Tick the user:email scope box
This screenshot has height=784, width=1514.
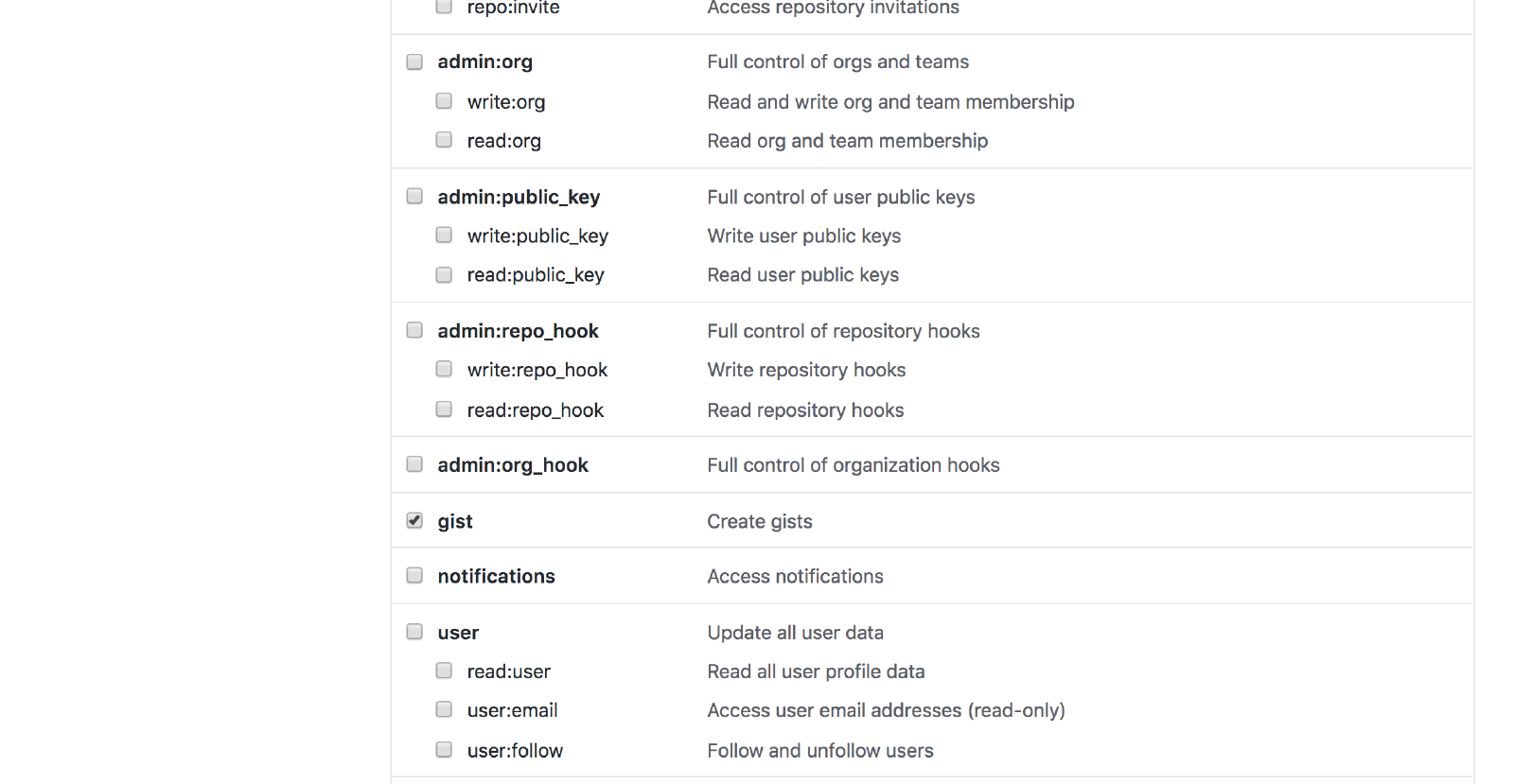pos(444,709)
